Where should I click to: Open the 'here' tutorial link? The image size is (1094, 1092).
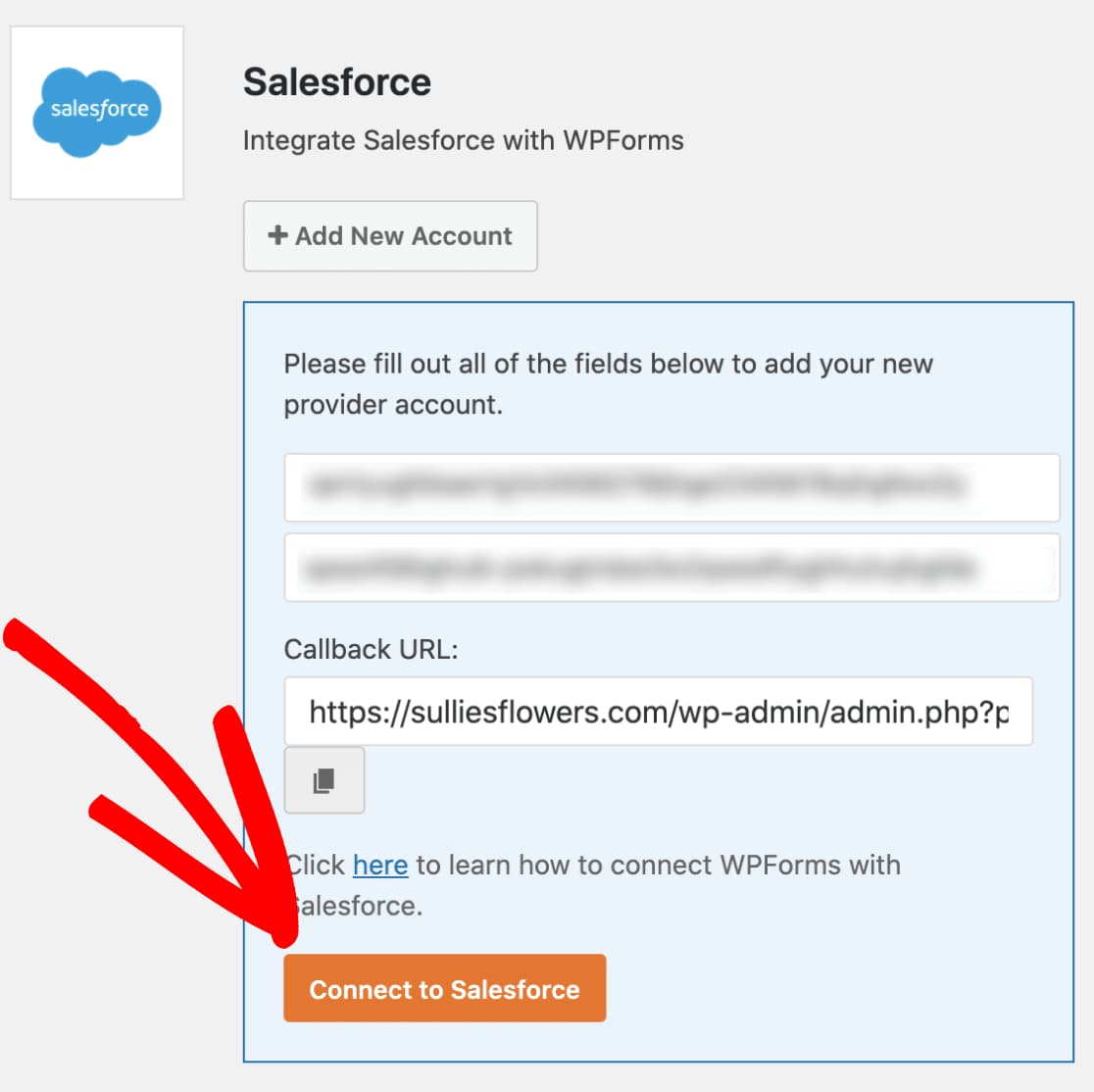coord(380,865)
